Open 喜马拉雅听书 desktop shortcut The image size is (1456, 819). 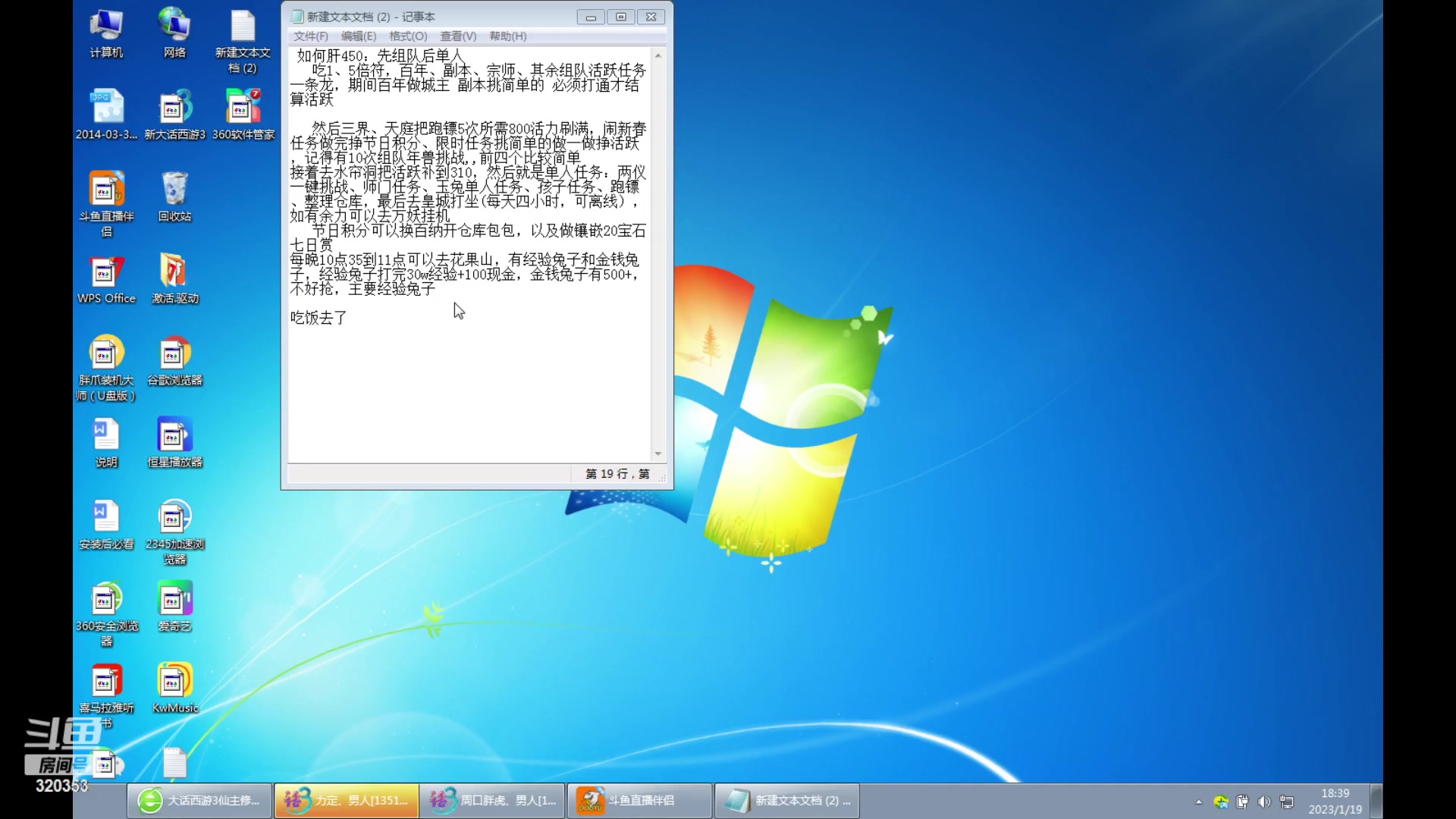(x=106, y=696)
